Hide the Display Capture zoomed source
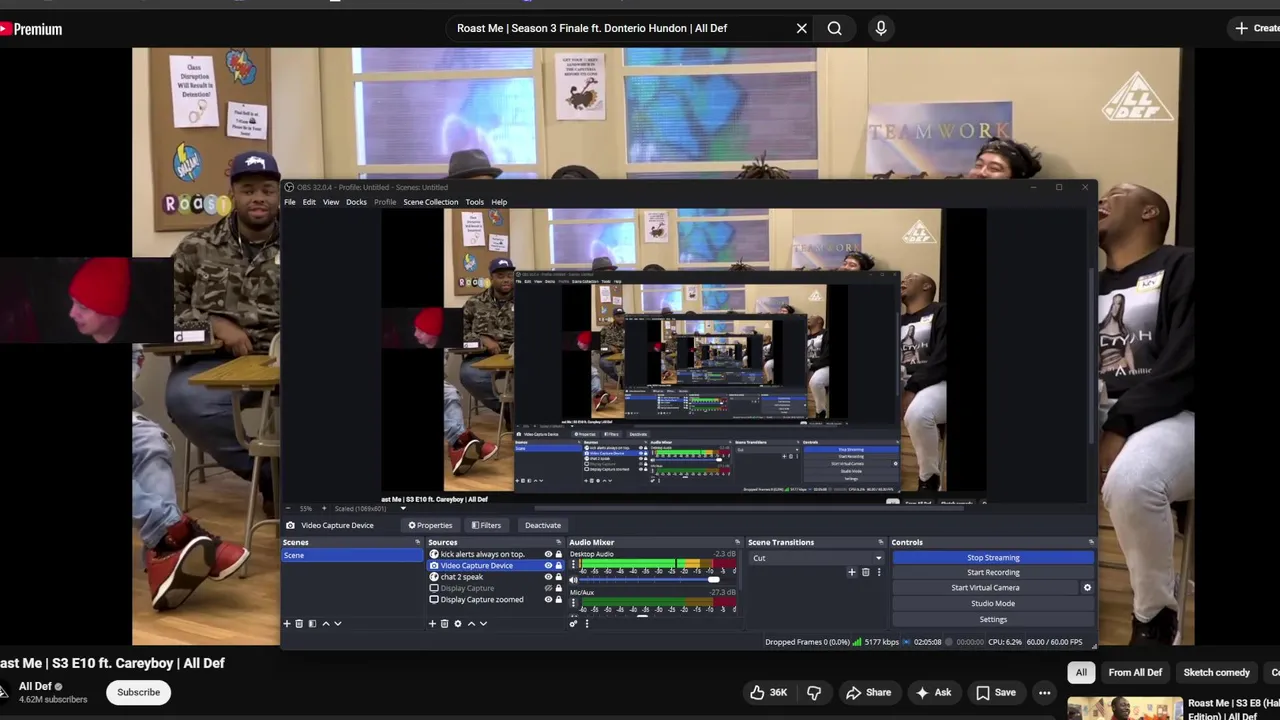Viewport: 1280px width, 720px height. (548, 600)
